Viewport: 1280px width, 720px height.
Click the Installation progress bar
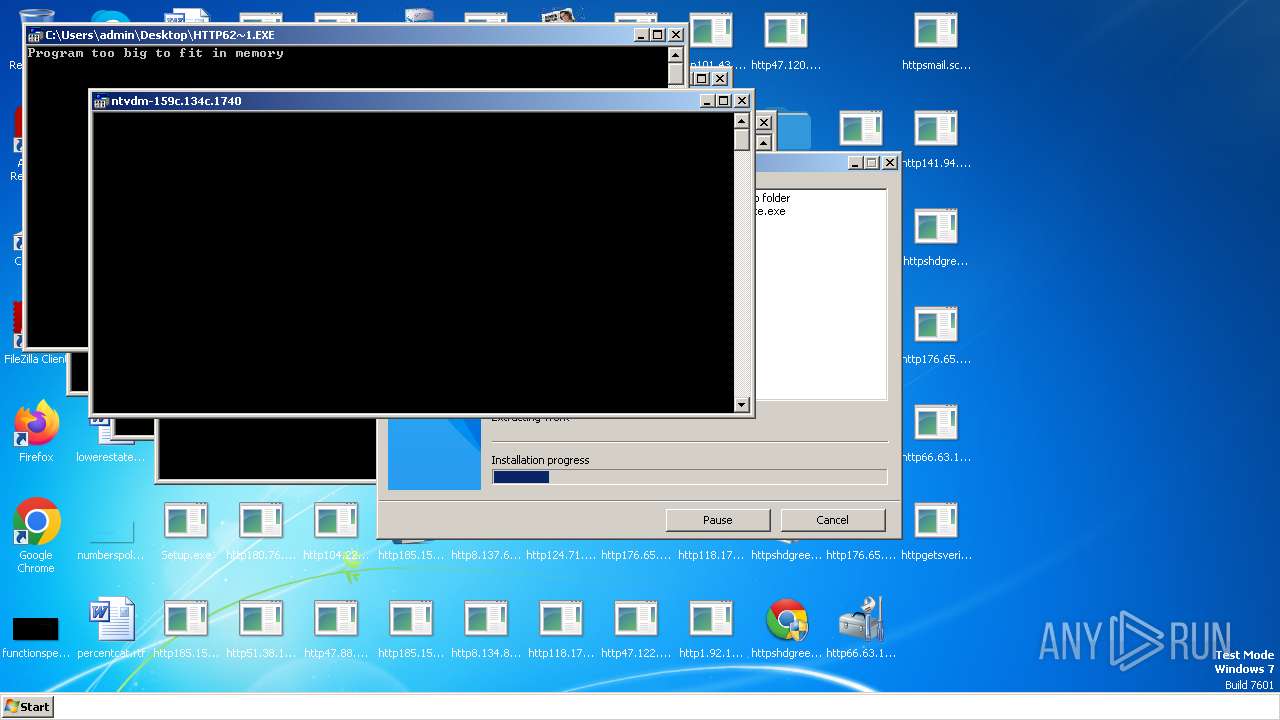tap(689, 477)
